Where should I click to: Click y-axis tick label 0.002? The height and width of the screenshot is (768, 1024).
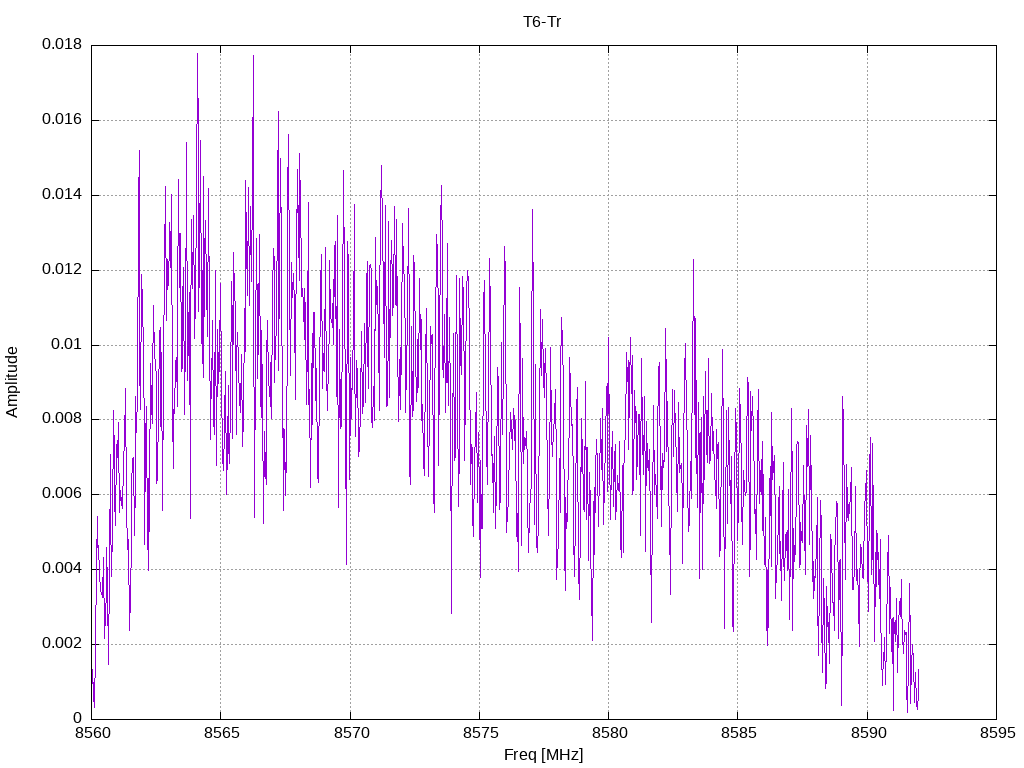tap(62, 643)
